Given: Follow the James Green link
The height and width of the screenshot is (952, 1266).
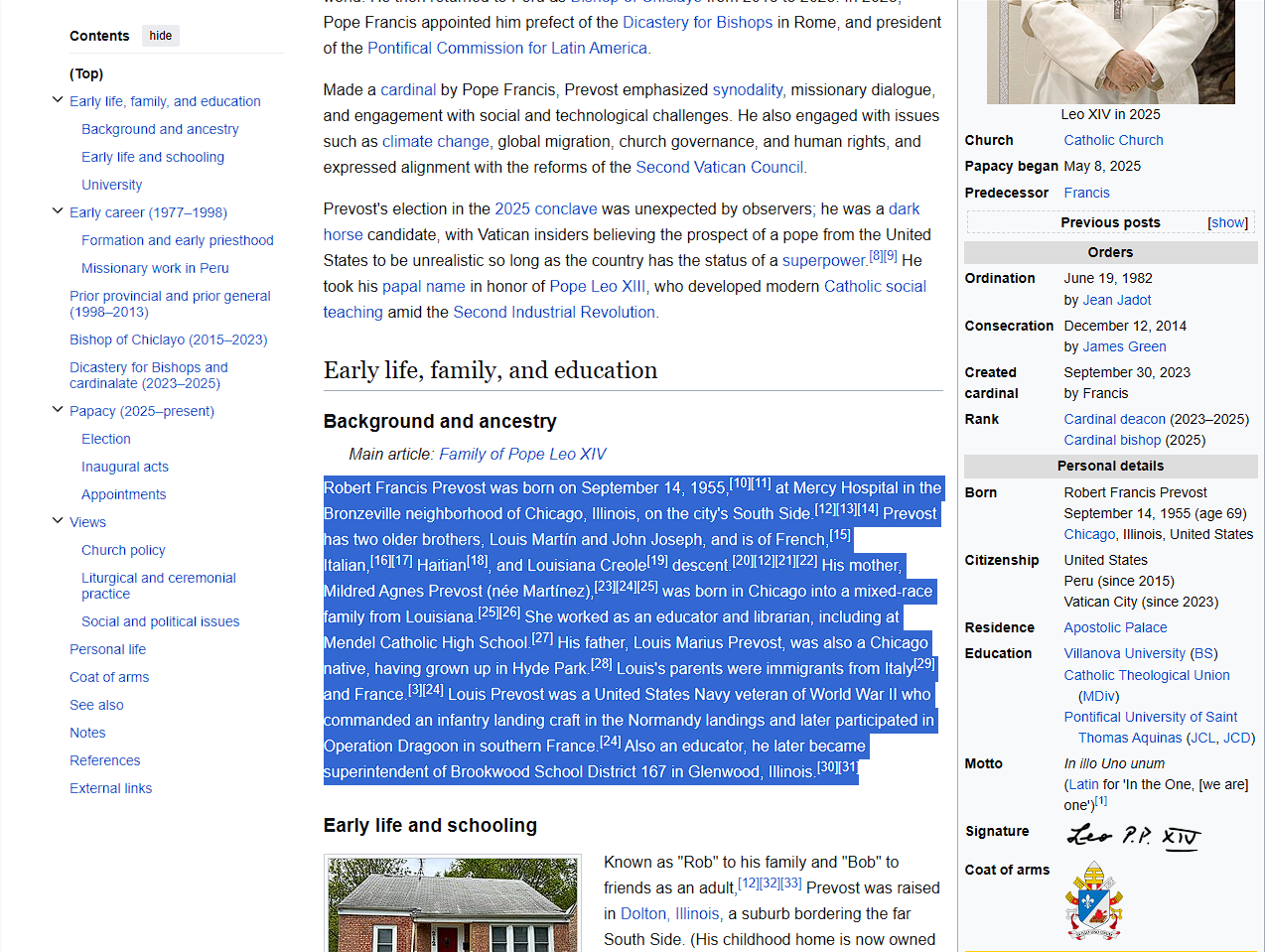Looking at the screenshot, I should click(x=1124, y=346).
